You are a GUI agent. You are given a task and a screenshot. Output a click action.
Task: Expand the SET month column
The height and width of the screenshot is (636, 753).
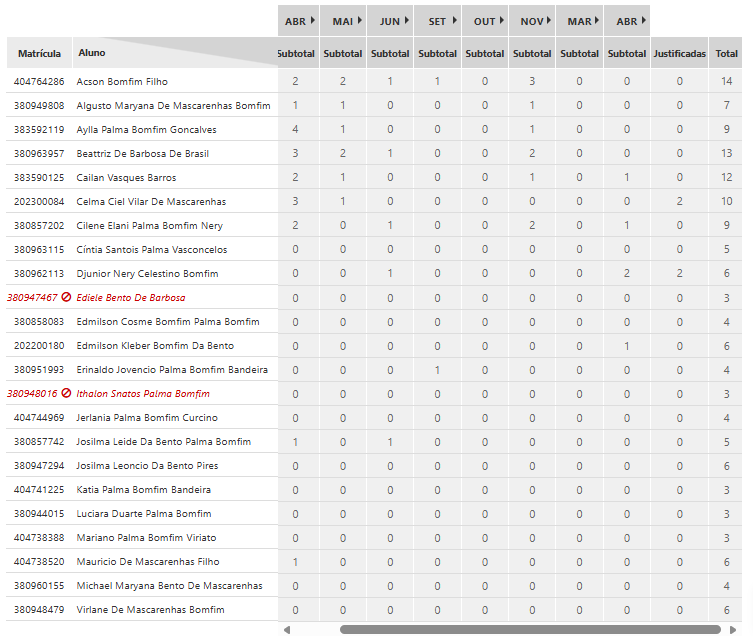point(454,21)
